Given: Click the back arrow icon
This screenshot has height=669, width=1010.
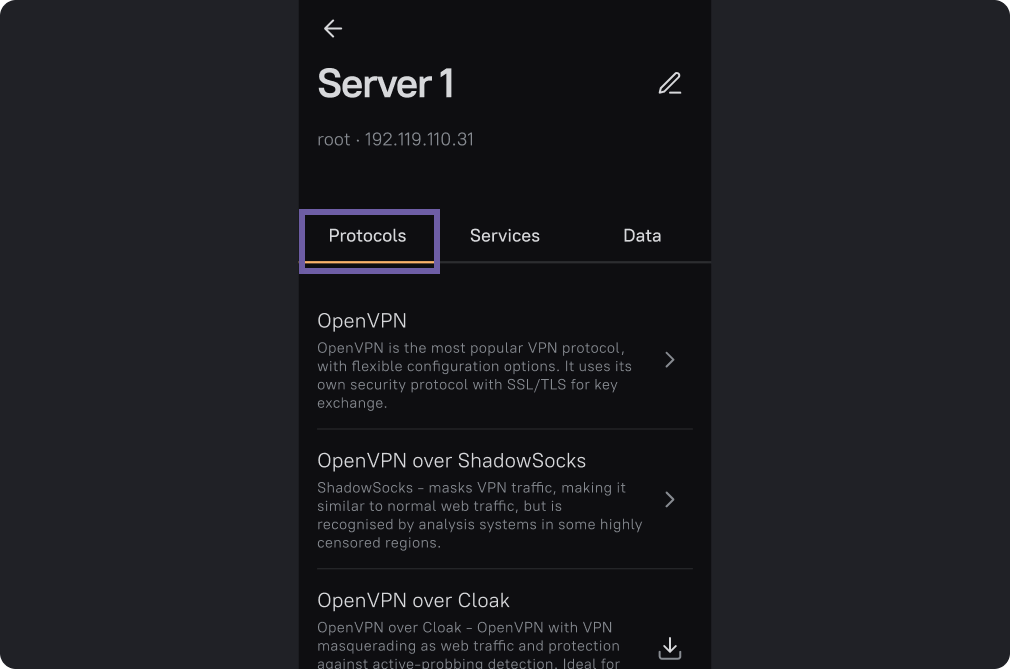Looking at the screenshot, I should 333,29.
